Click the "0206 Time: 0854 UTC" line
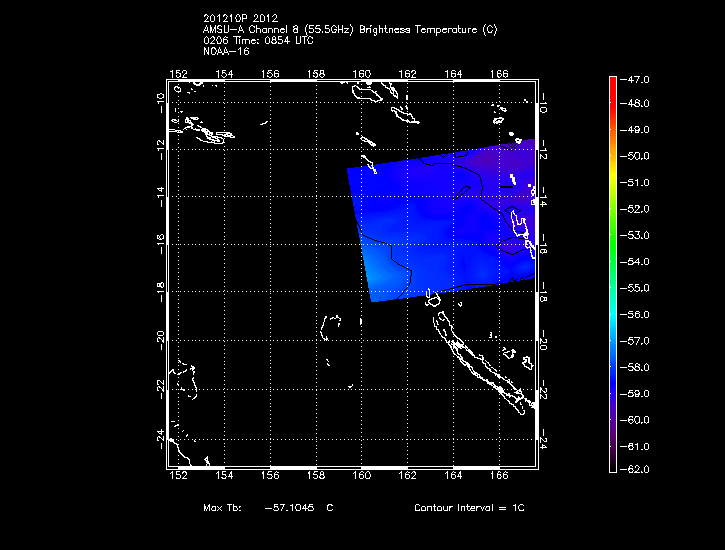This screenshot has width=725, height=550. [258, 41]
